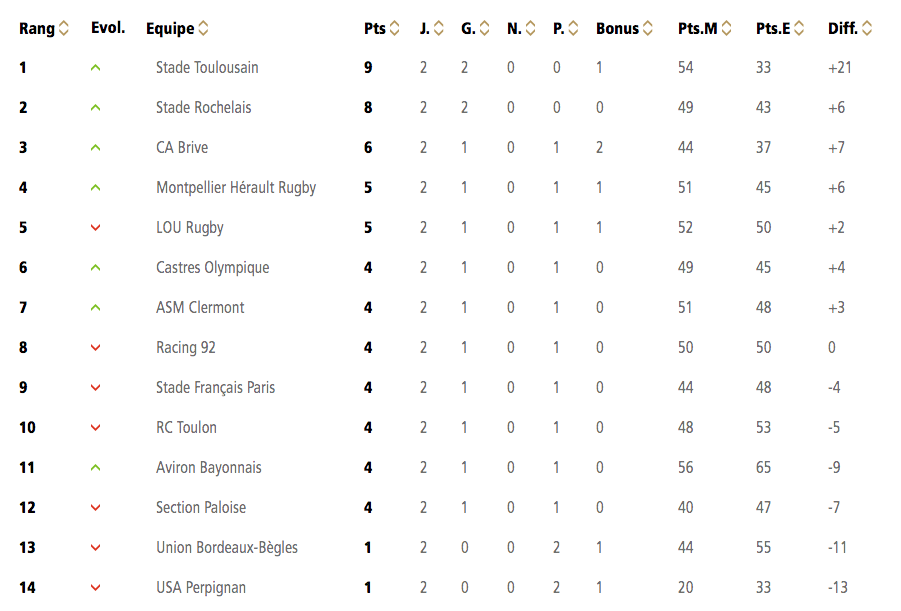Click the J. column sort icon

point(439,28)
